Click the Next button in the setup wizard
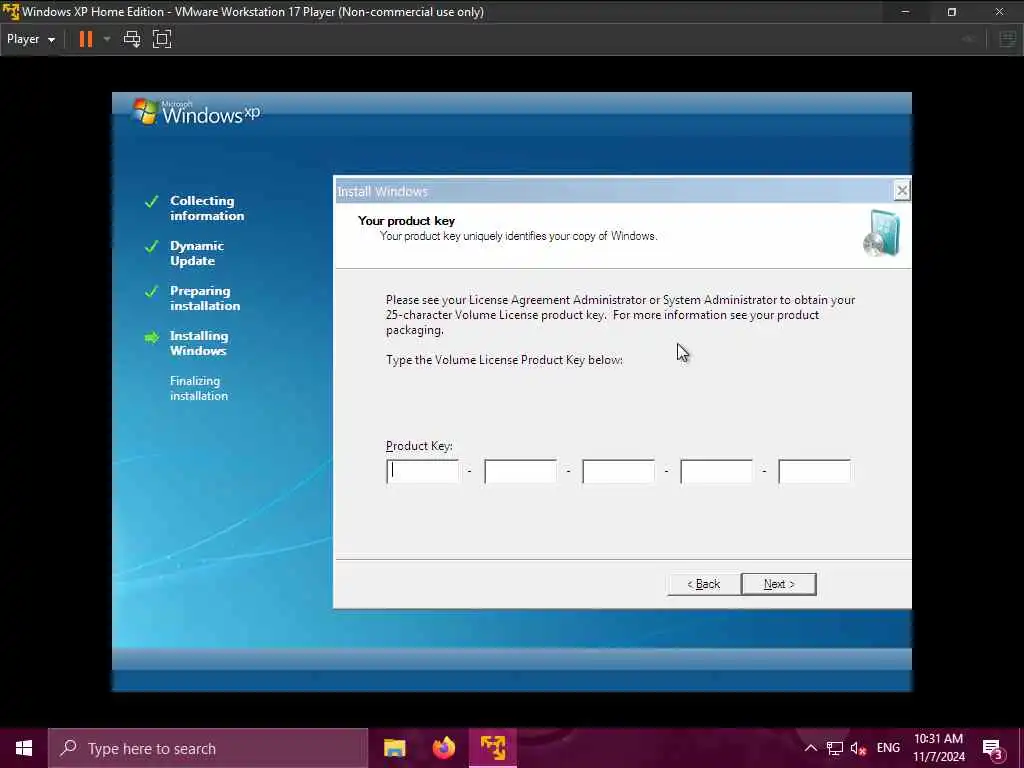This screenshot has height=768, width=1024. click(779, 584)
